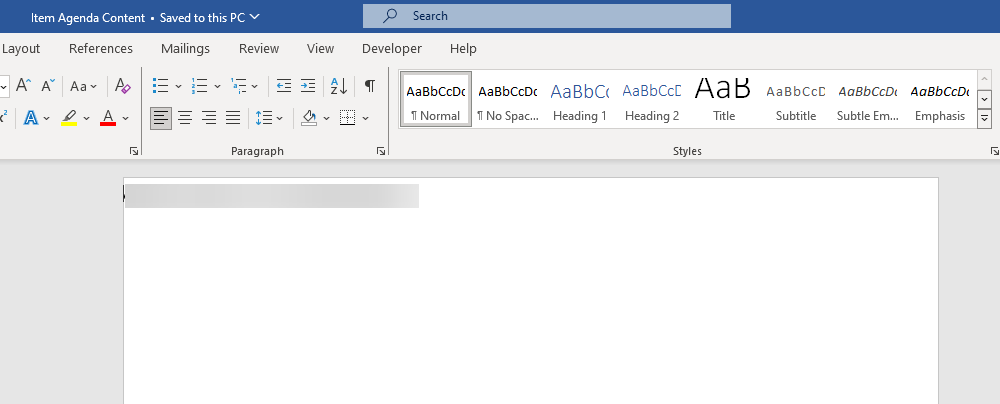Open shading color dropdown arrow
This screenshot has width=1000, height=404.
[327, 119]
